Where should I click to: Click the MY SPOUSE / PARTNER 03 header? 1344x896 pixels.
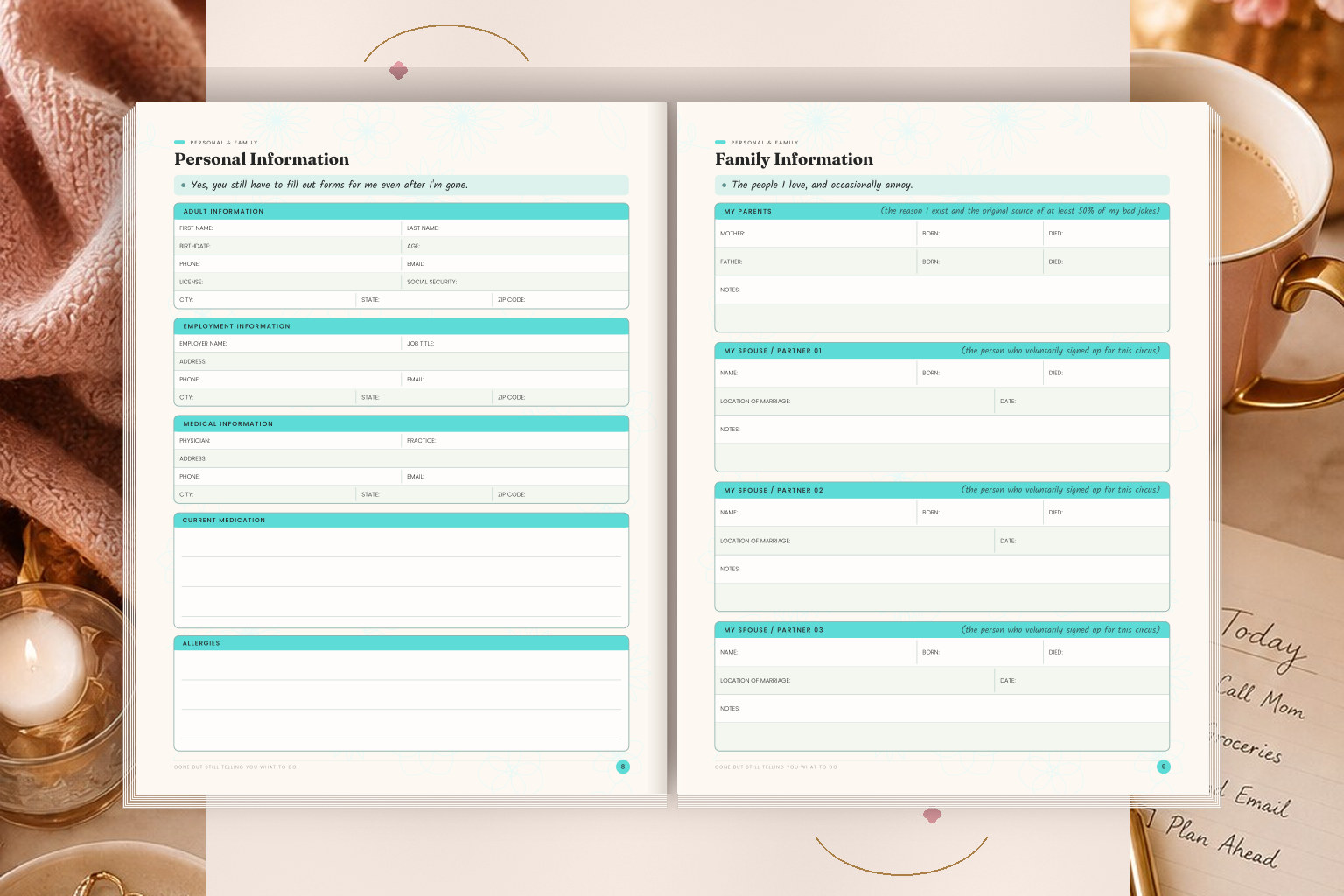[x=942, y=630]
